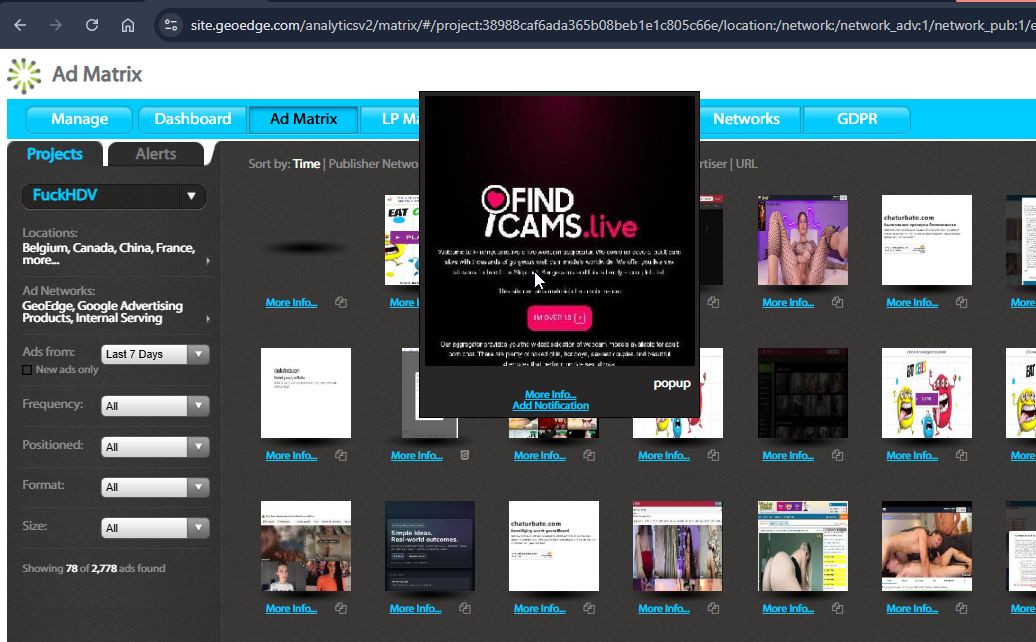Screen dimensions: 1036x642
Task: Sort ads by Time
Action: click(x=307, y=164)
